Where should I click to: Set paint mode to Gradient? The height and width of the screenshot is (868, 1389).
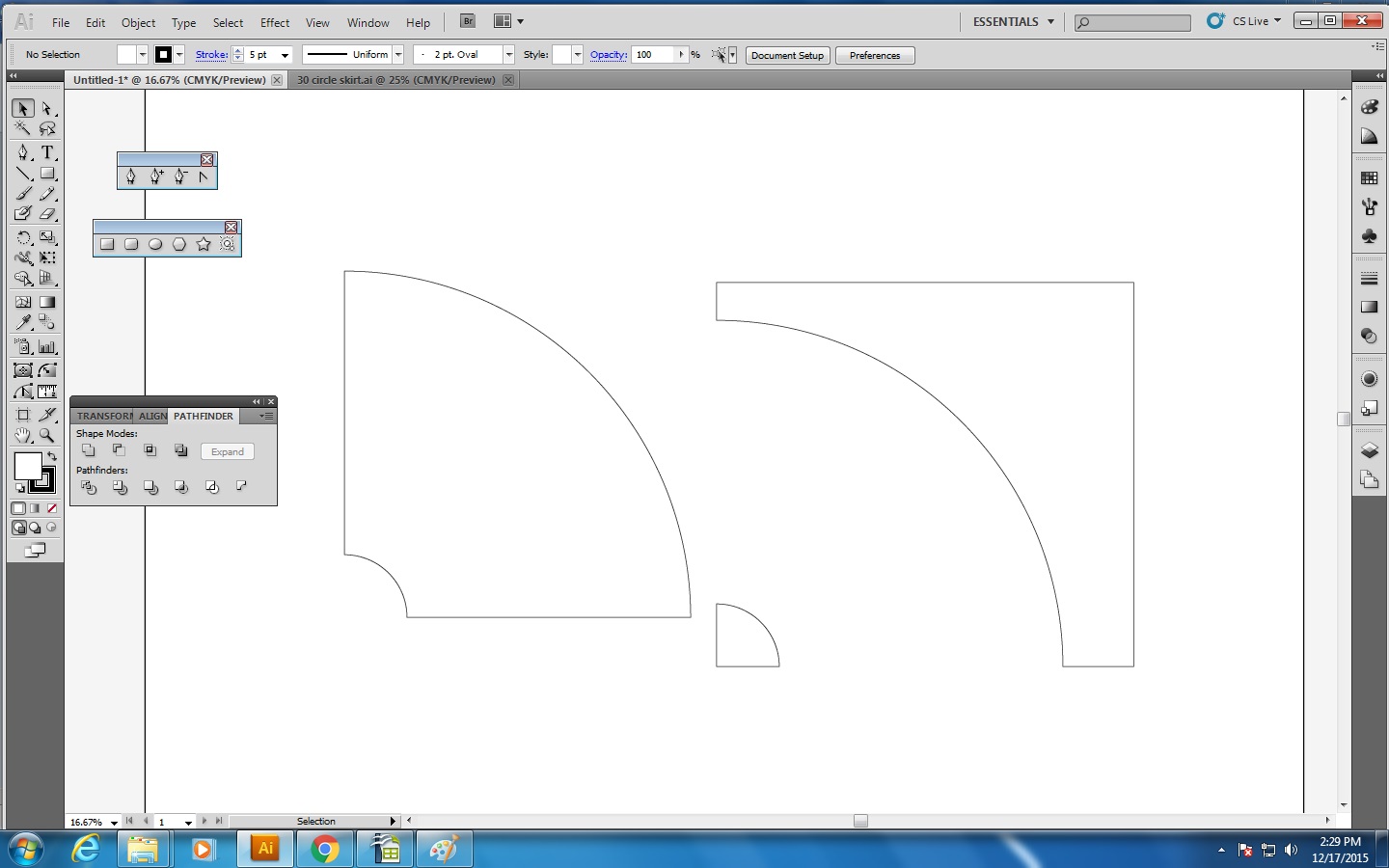point(36,508)
